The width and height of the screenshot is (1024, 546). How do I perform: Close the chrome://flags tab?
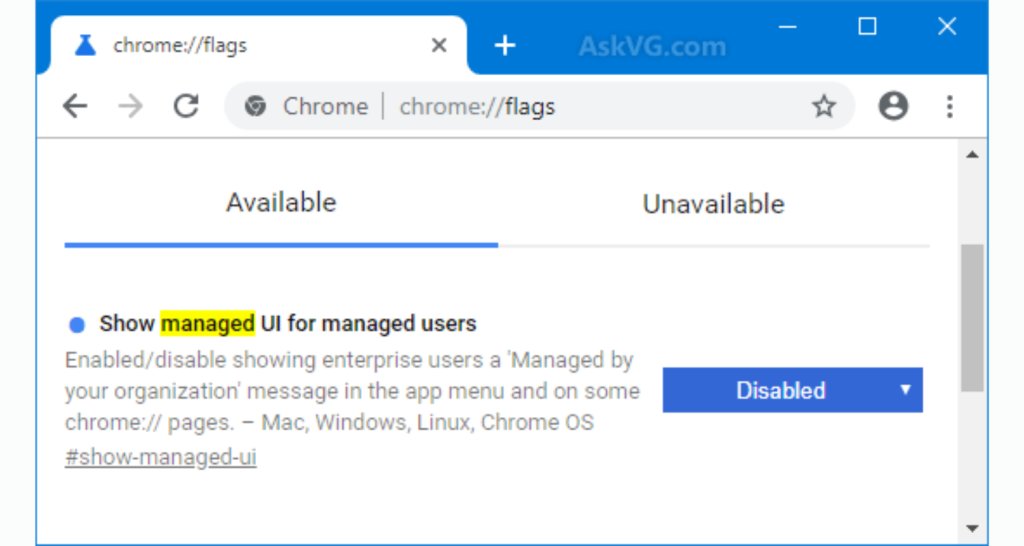440,45
